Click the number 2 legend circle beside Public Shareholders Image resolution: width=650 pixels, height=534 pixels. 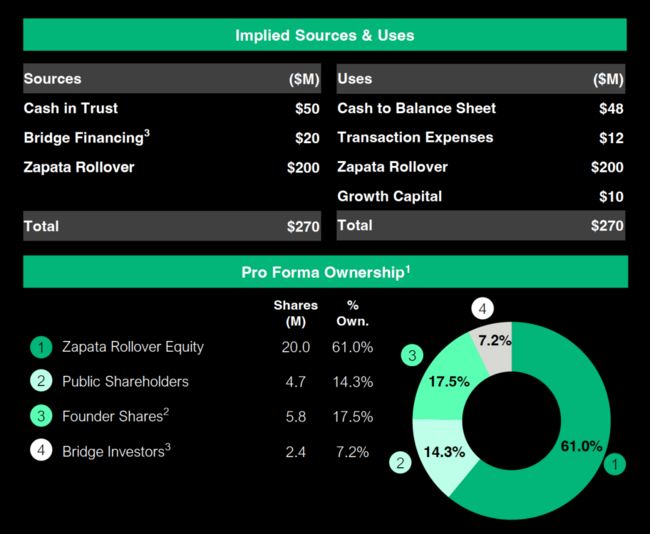coord(41,381)
